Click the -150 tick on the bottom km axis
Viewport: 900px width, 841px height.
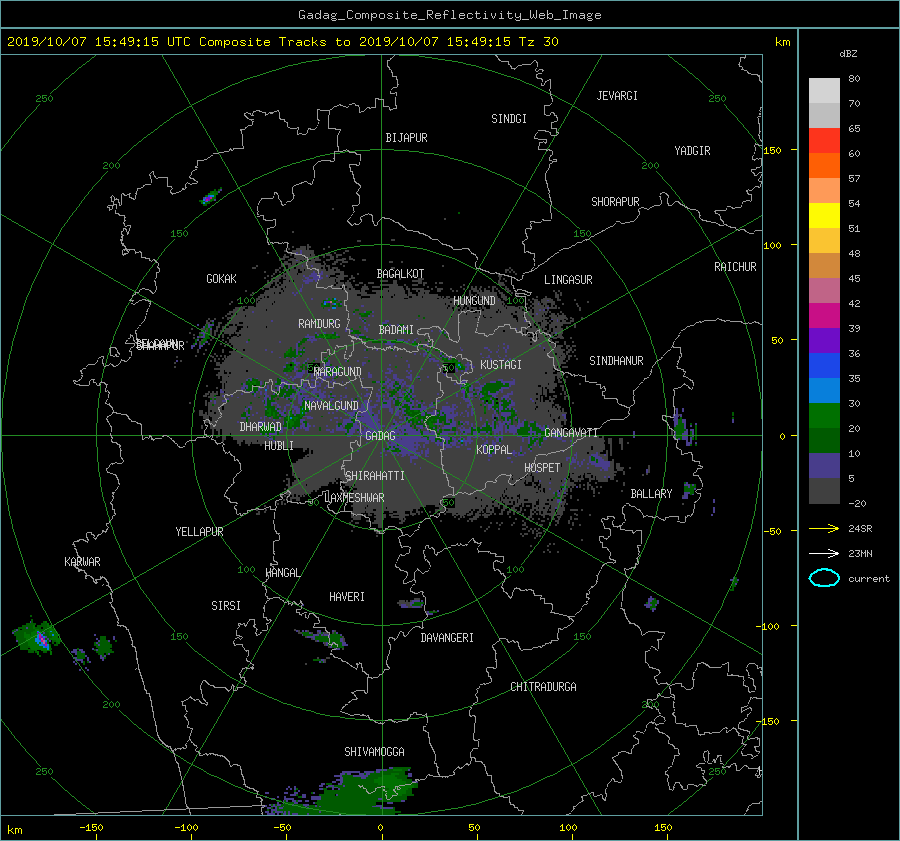click(91, 828)
